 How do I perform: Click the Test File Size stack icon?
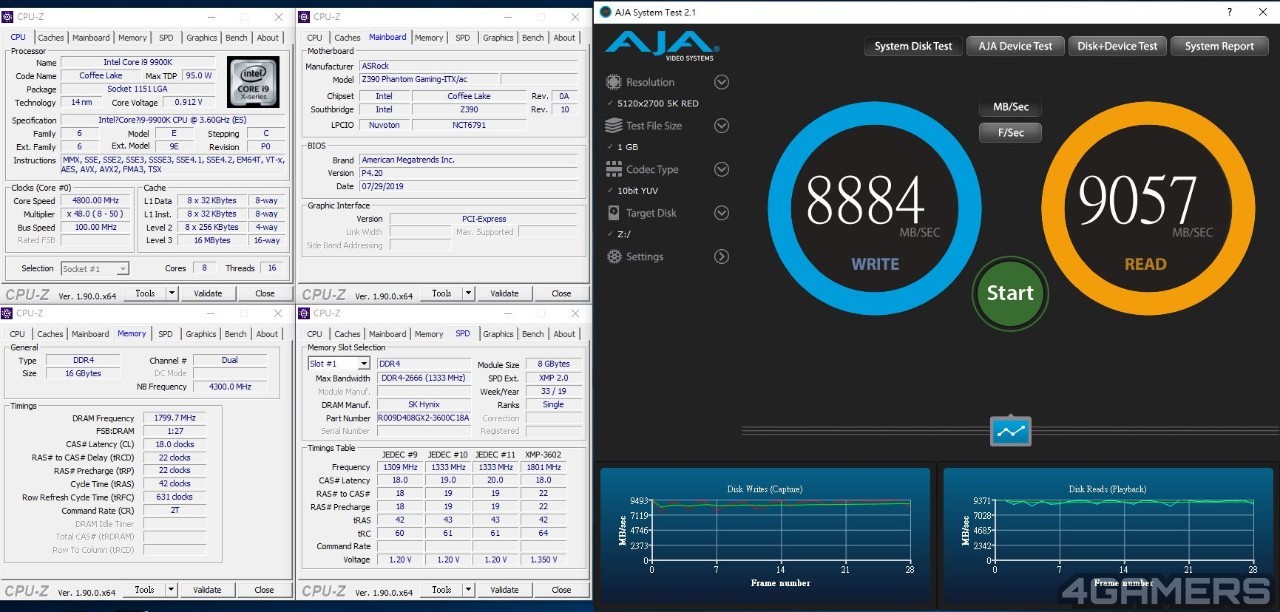613,126
